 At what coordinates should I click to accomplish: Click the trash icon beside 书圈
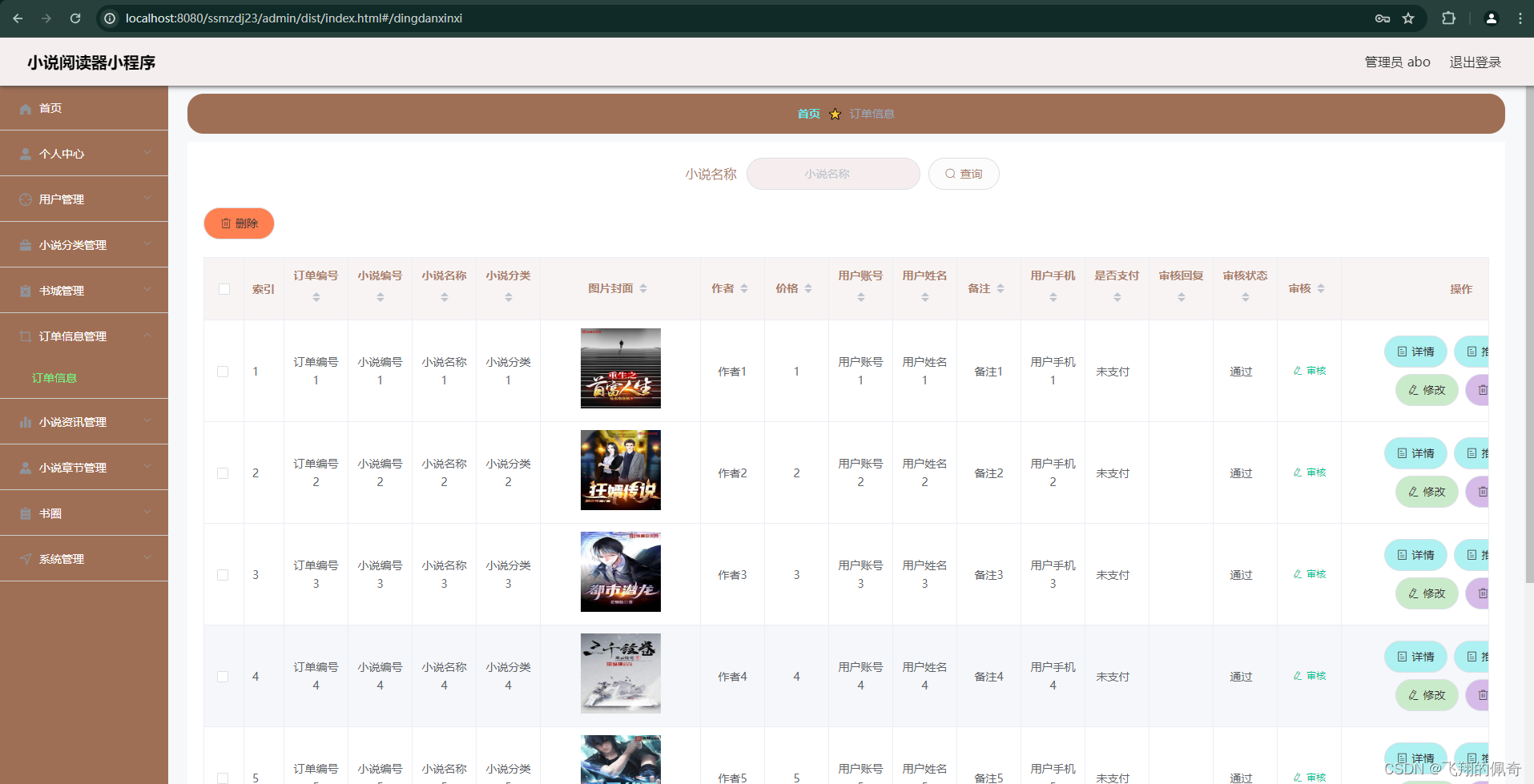pos(26,513)
